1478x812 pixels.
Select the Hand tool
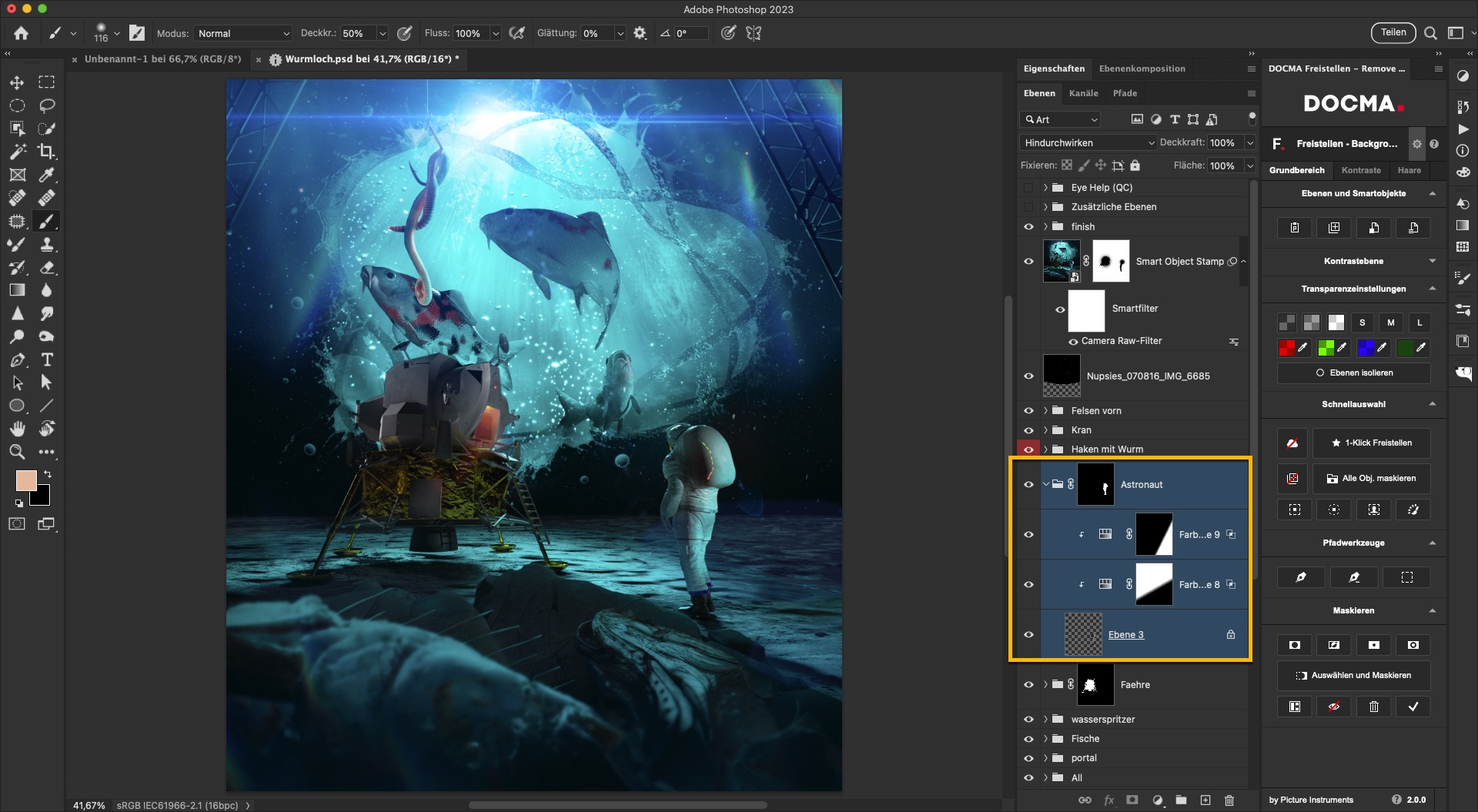pyautogui.click(x=17, y=429)
